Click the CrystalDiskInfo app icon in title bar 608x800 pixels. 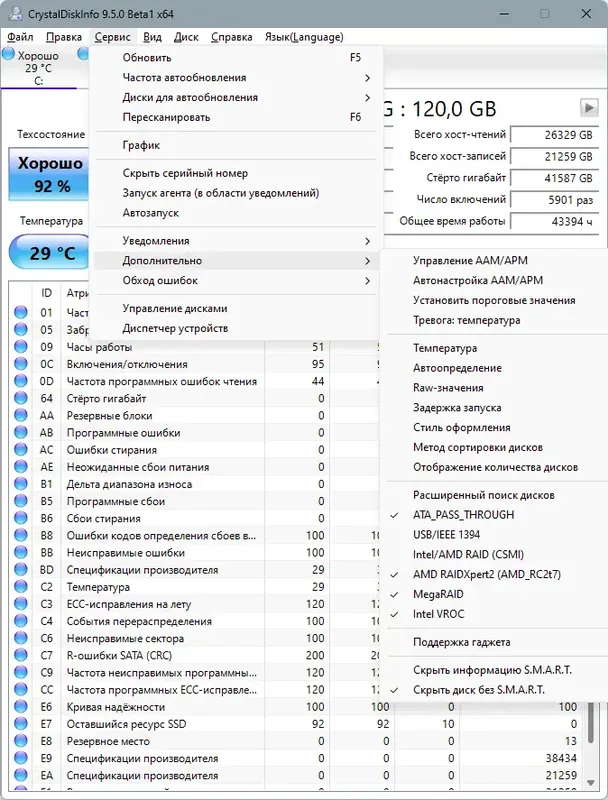coord(15,14)
